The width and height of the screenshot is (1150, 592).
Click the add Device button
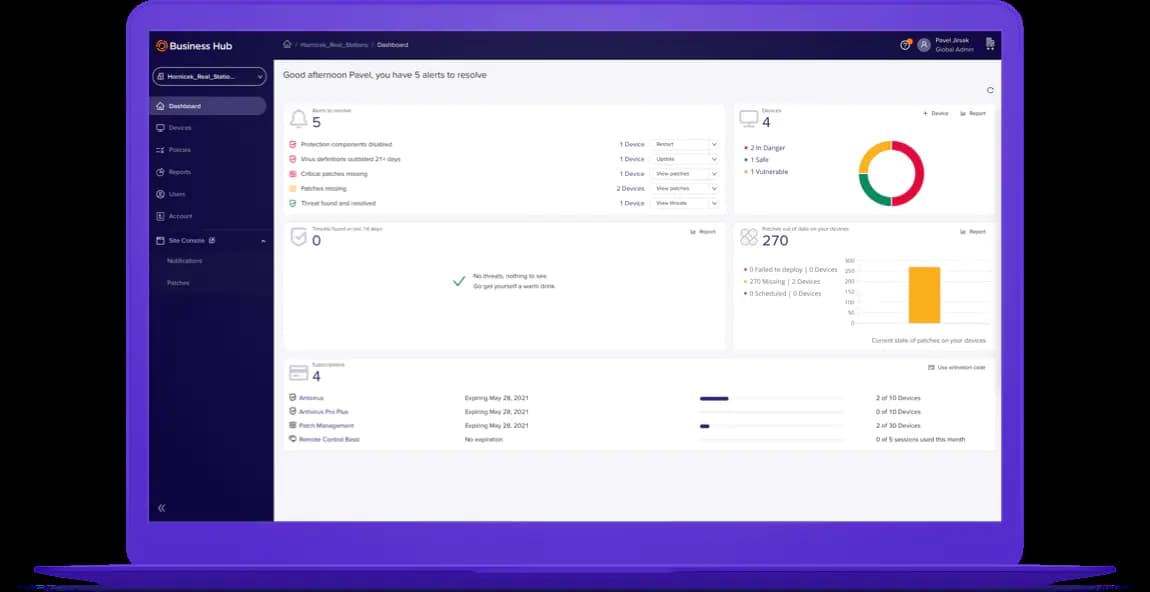(936, 113)
